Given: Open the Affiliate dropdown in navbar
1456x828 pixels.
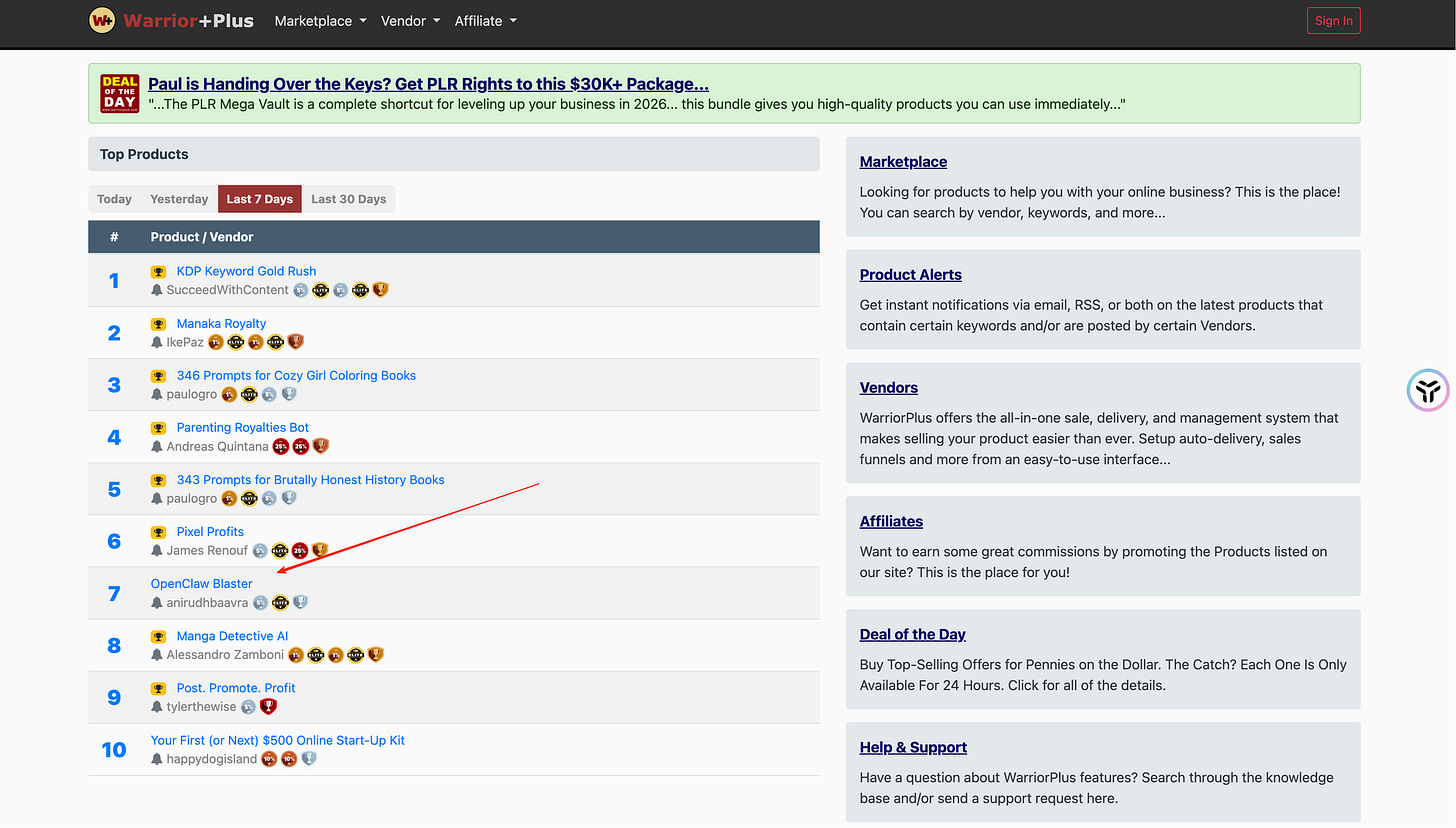Looking at the screenshot, I should click(485, 20).
